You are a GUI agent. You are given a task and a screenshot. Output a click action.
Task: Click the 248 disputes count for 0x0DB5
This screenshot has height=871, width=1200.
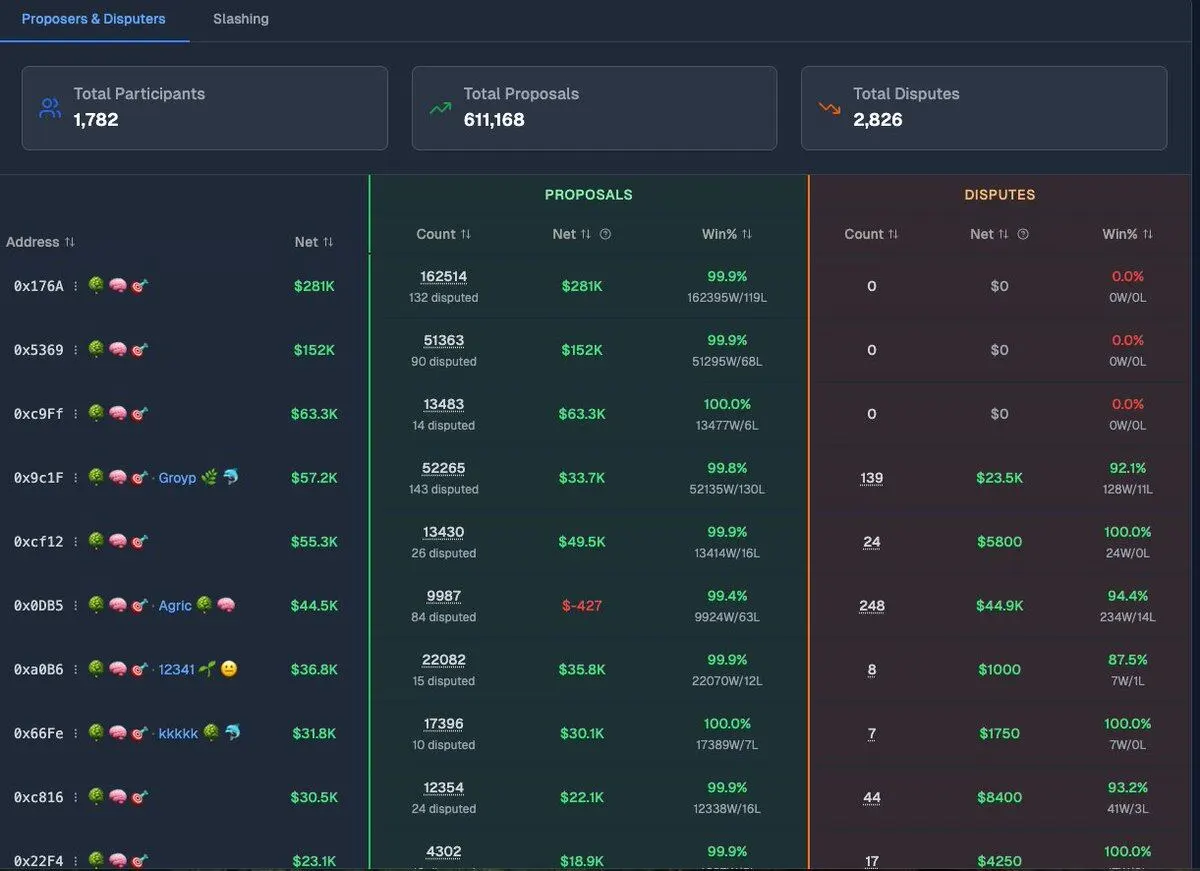871,606
